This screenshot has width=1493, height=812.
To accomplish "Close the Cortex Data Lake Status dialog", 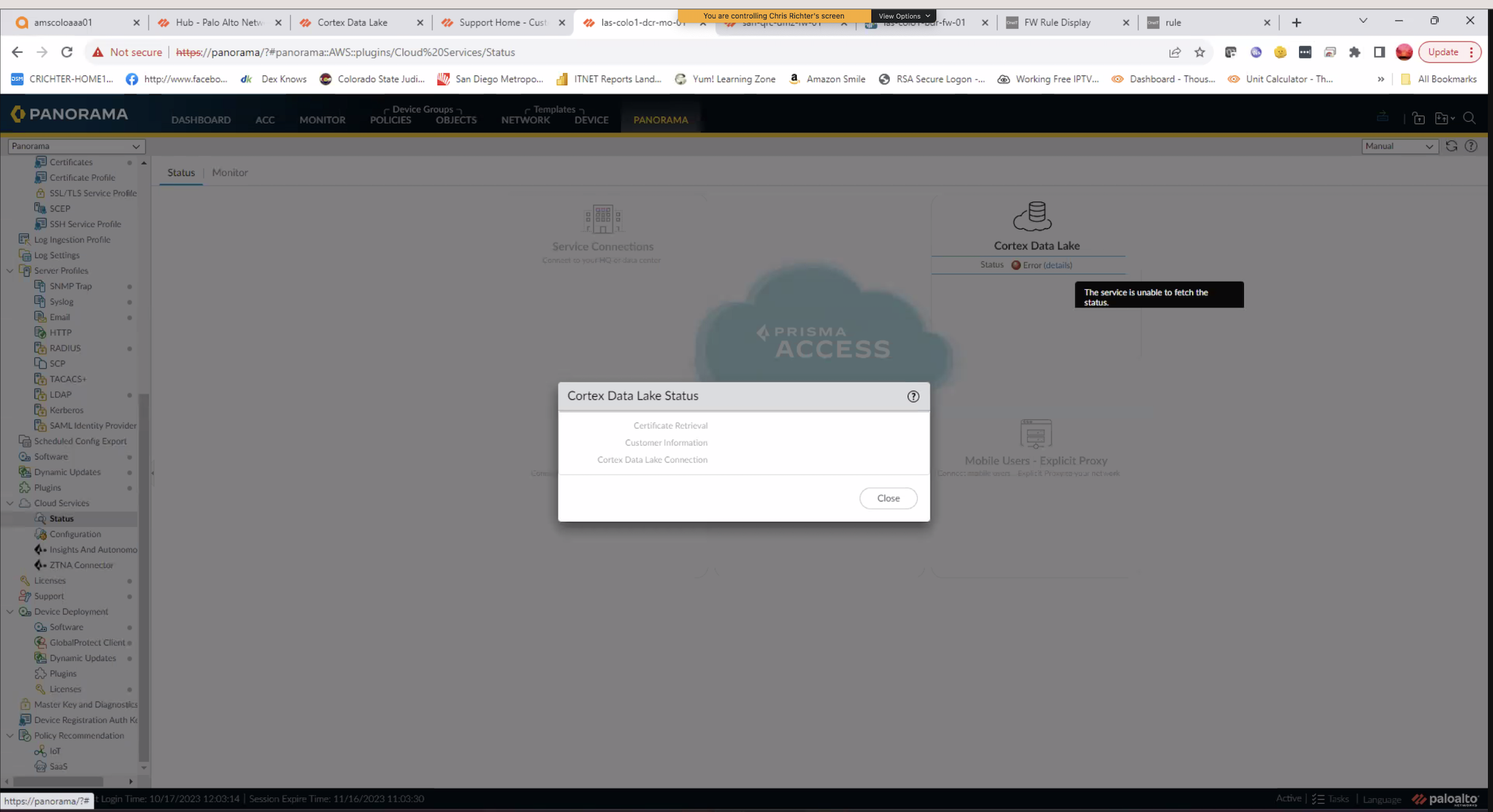I will click(x=888, y=498).
